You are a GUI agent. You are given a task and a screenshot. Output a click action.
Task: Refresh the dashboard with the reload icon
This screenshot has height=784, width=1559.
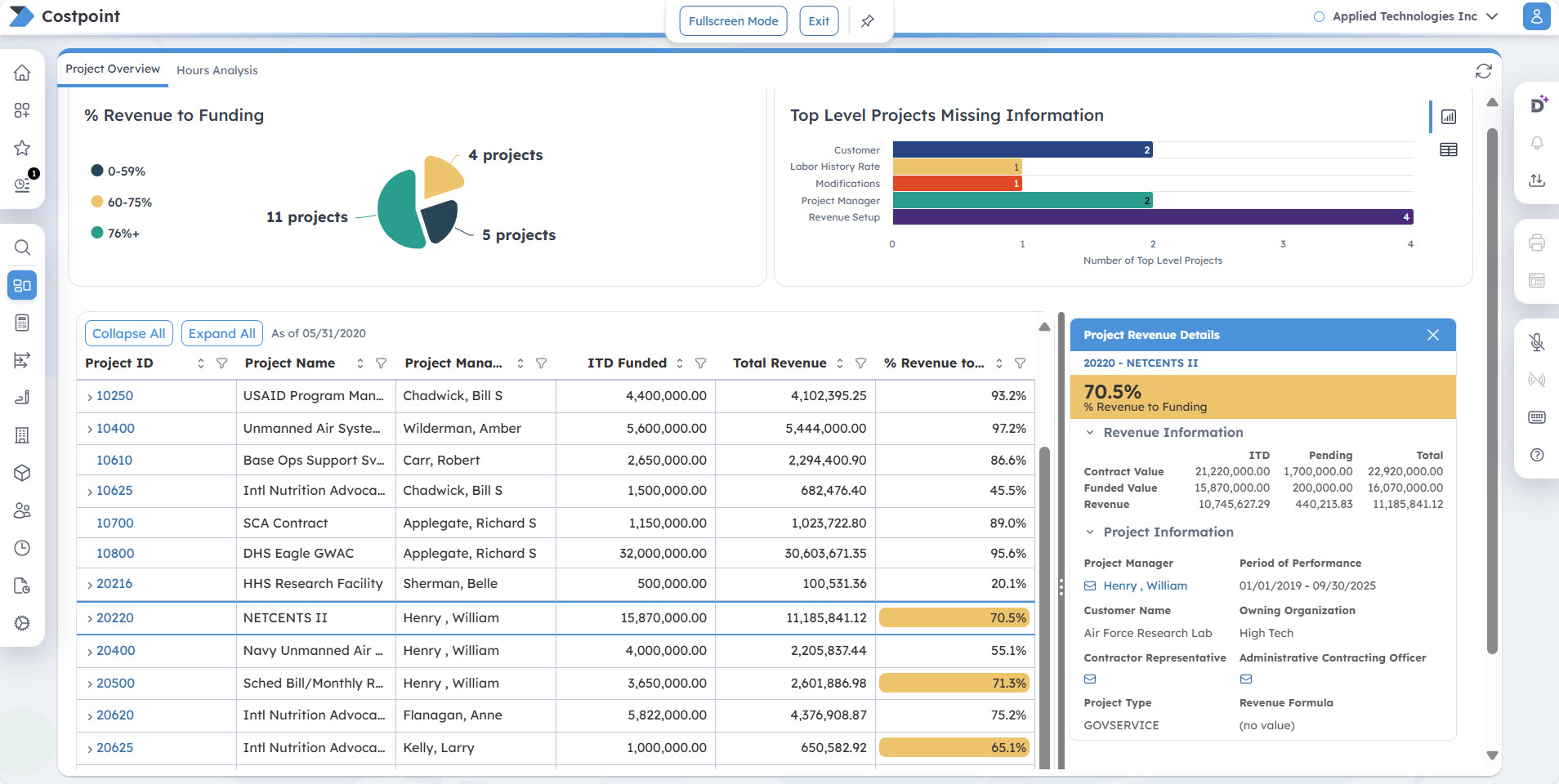point(1483,71)
